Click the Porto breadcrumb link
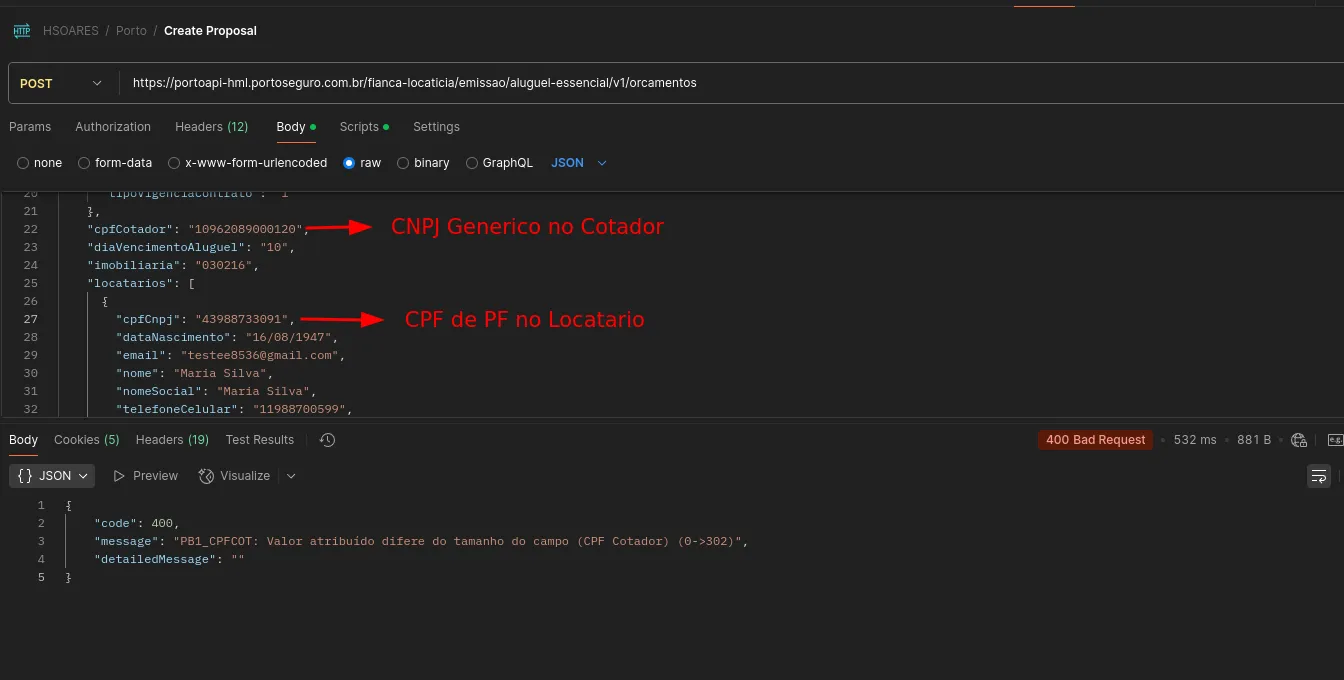1344x680 pixels. point(131,31)
